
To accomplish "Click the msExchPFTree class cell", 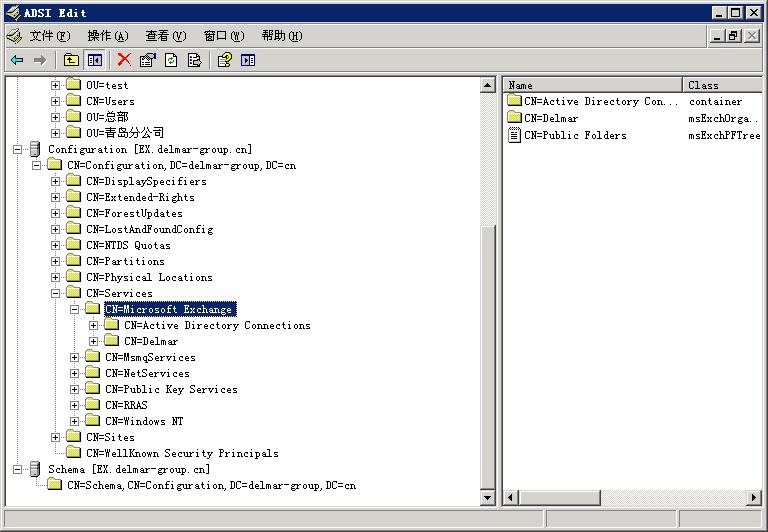I will point(724,135).
